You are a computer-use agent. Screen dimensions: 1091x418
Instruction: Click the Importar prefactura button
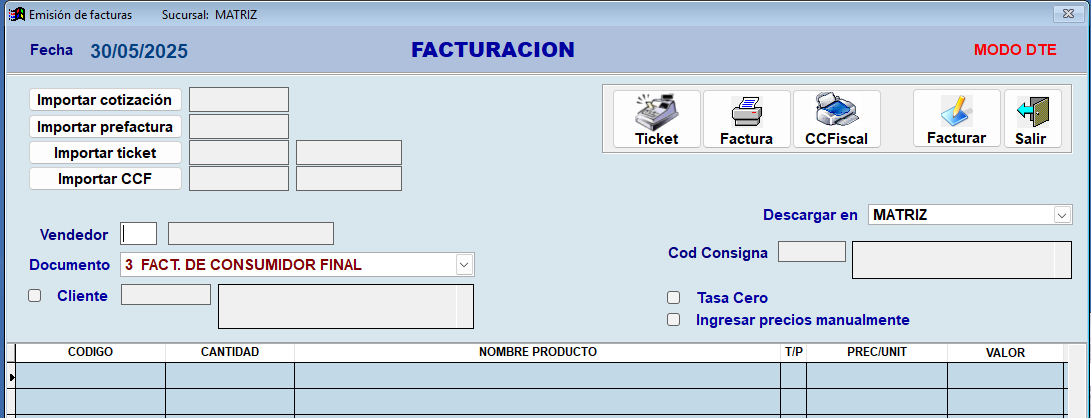click(105, 127)
